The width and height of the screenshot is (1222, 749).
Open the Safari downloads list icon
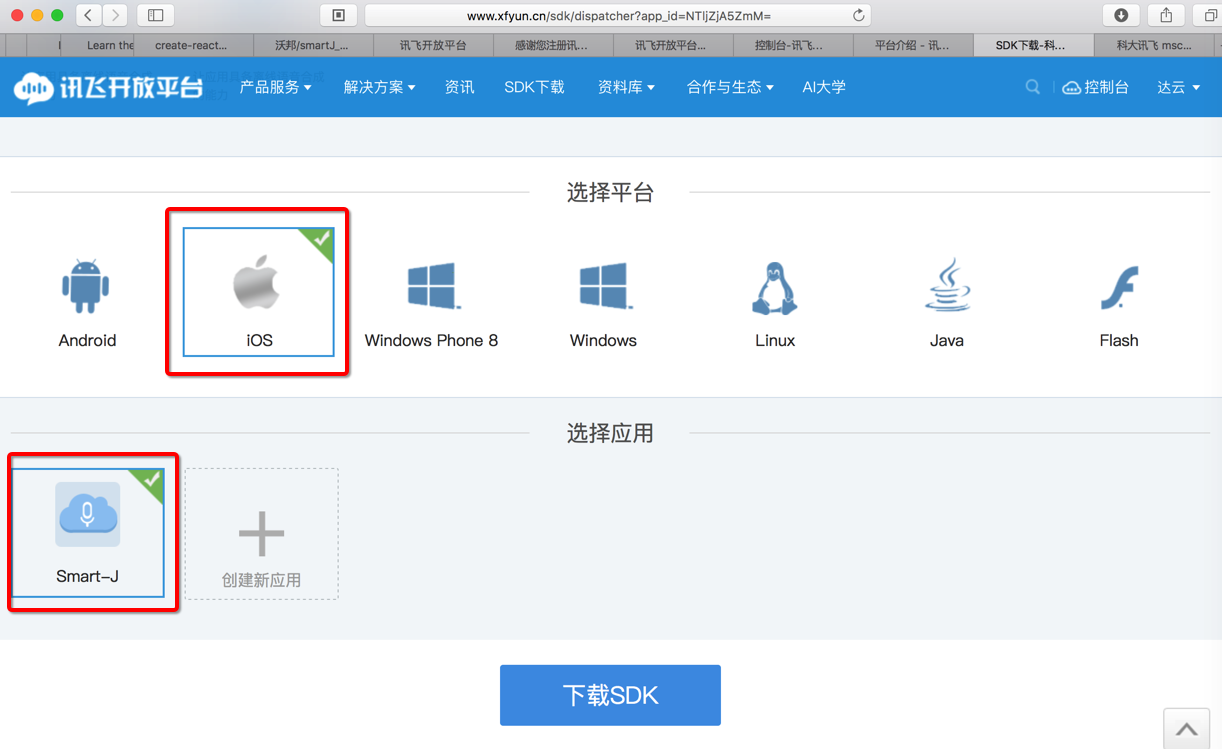pyautogui.click(x=1121, y=15)
